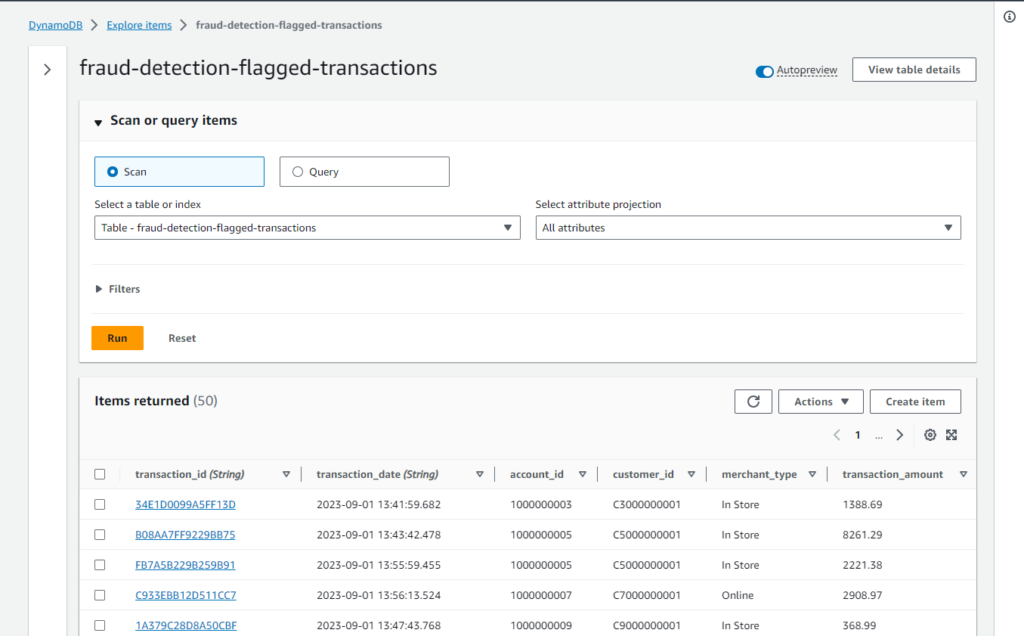This screenshot has width=1024, height=636.
Task: Open the transaction_id column filter
Action: [287, 474]
